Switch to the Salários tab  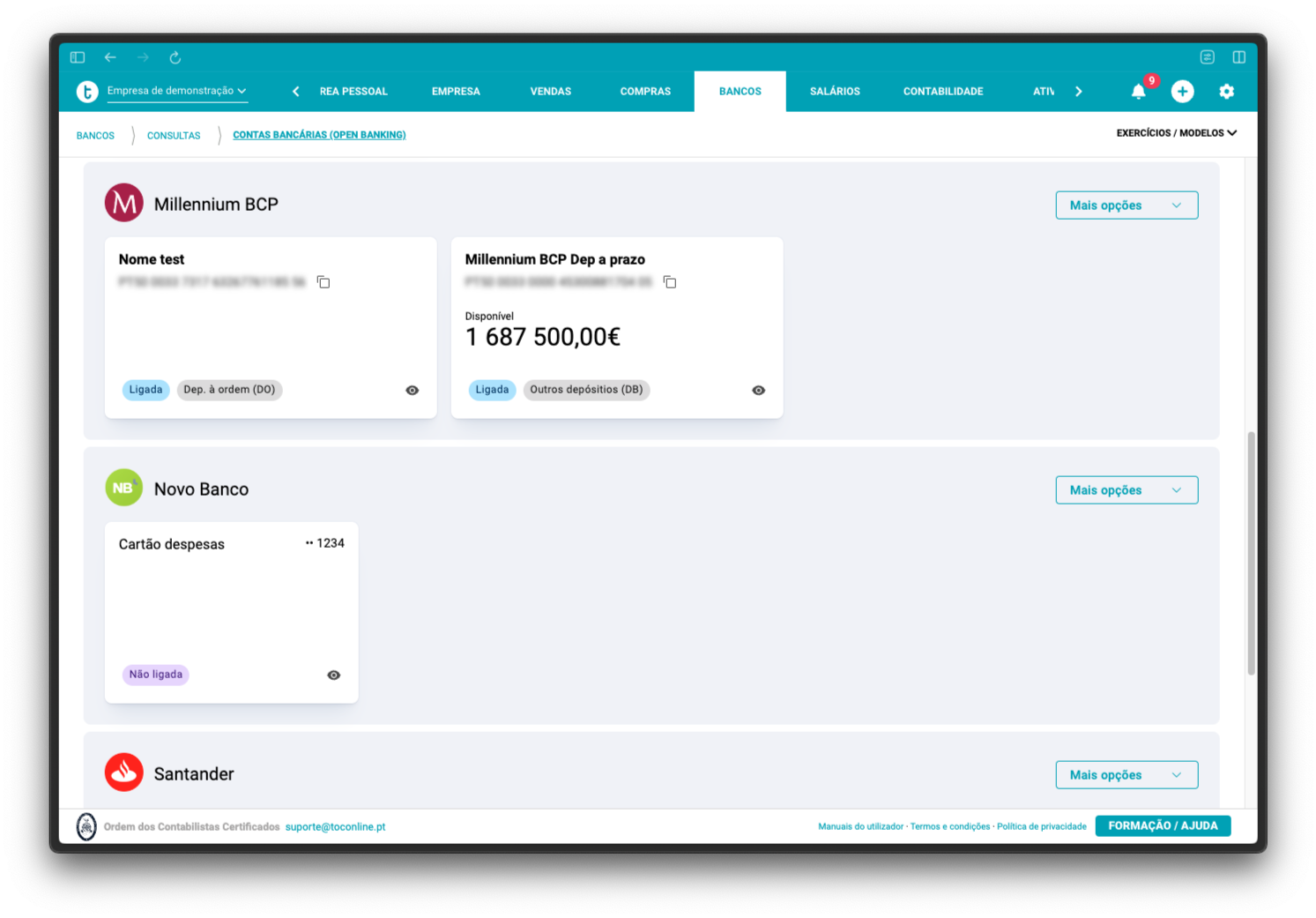(835, 92)
